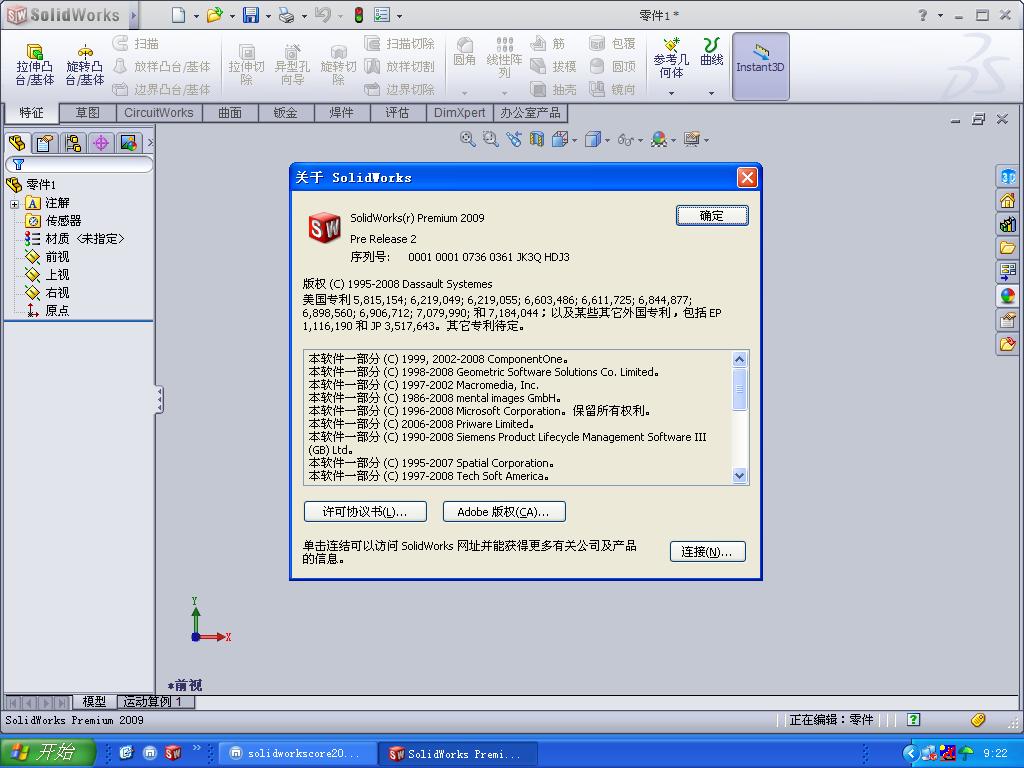Click Design Library icon in task pane
This screenshot has height=768, width=1024.
[x=1008, y=225]
